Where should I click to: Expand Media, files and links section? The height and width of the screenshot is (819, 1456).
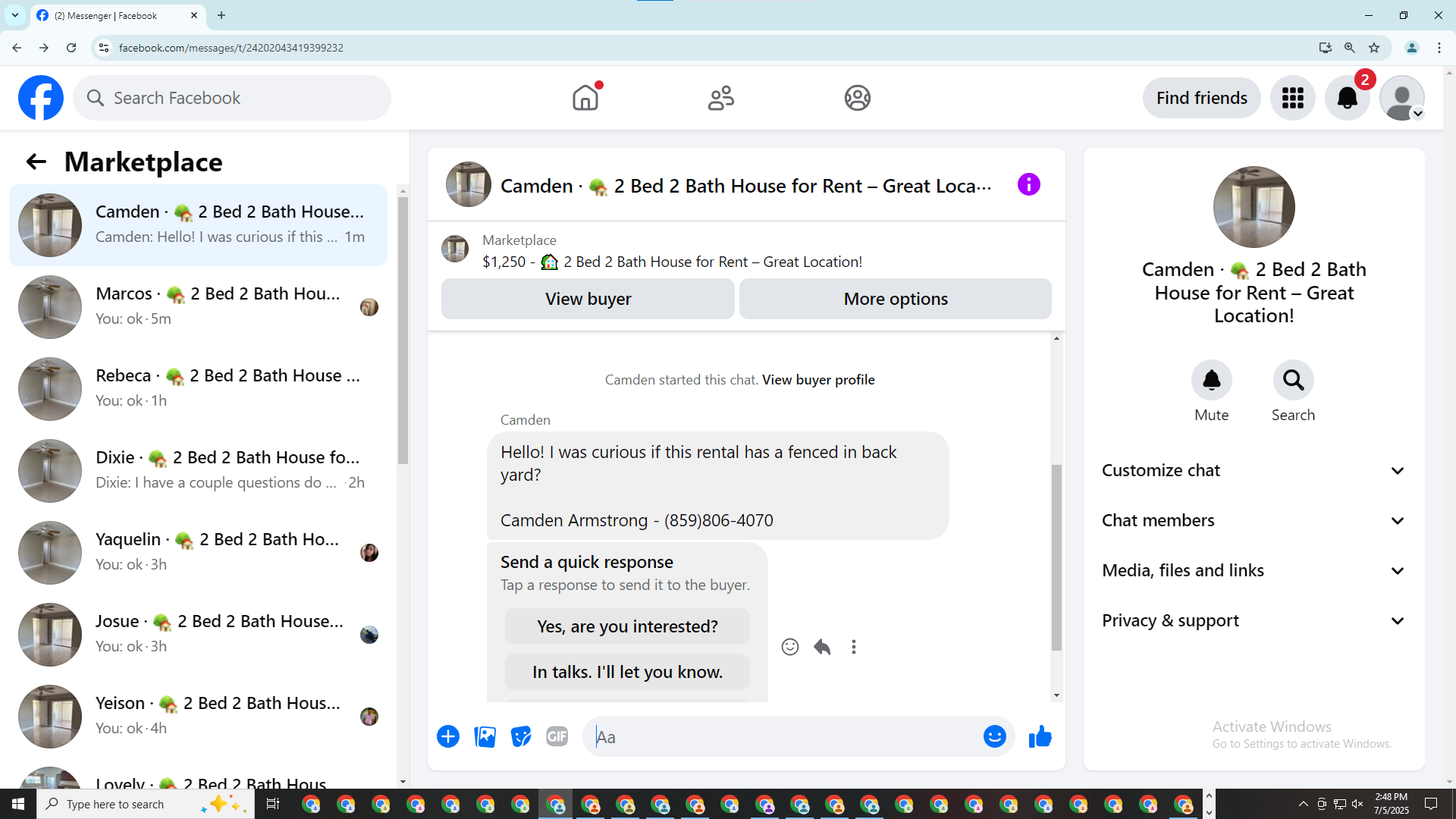point(1254,571)
